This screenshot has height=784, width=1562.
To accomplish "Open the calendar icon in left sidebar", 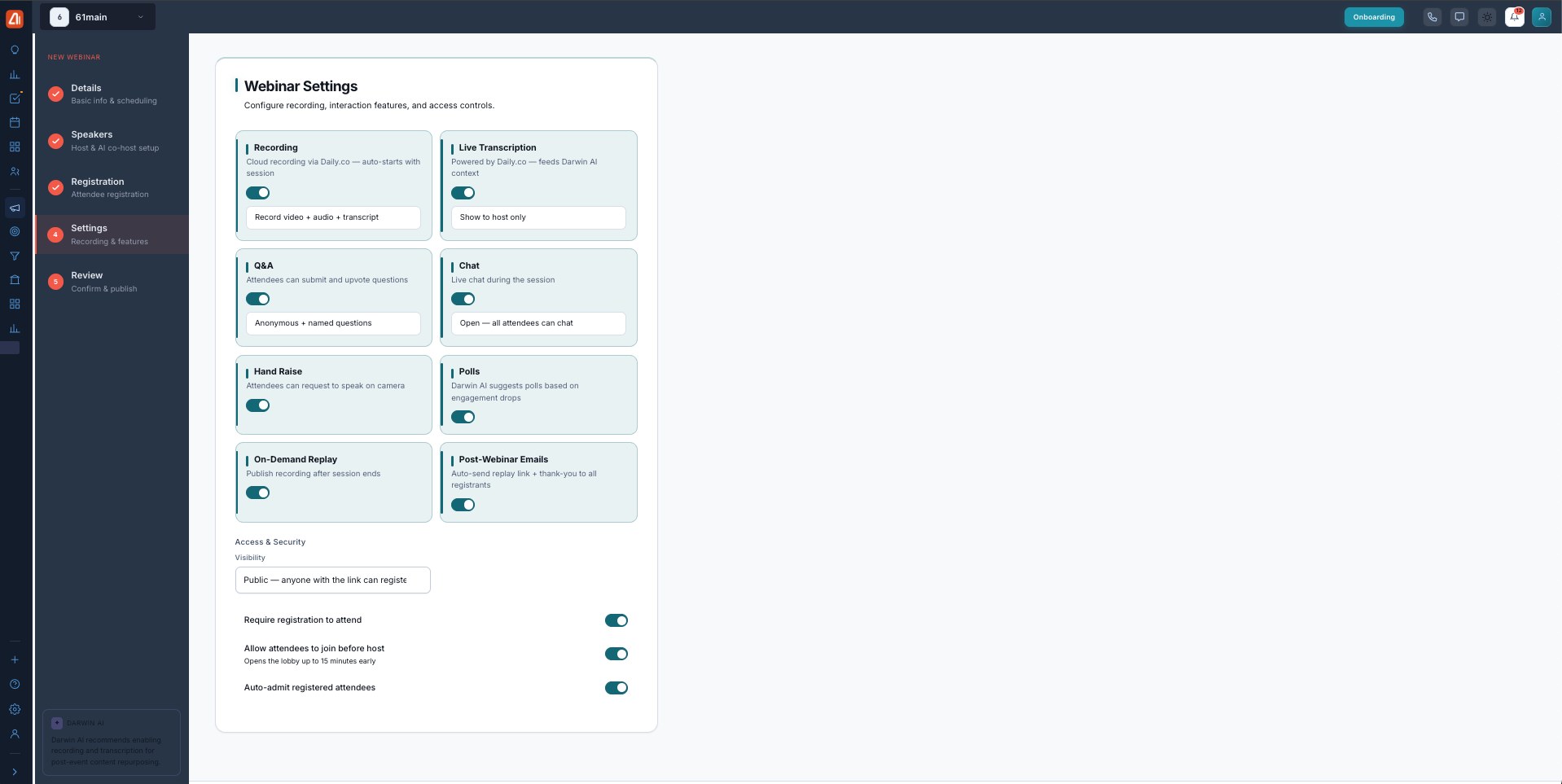I will coord(15,123).
